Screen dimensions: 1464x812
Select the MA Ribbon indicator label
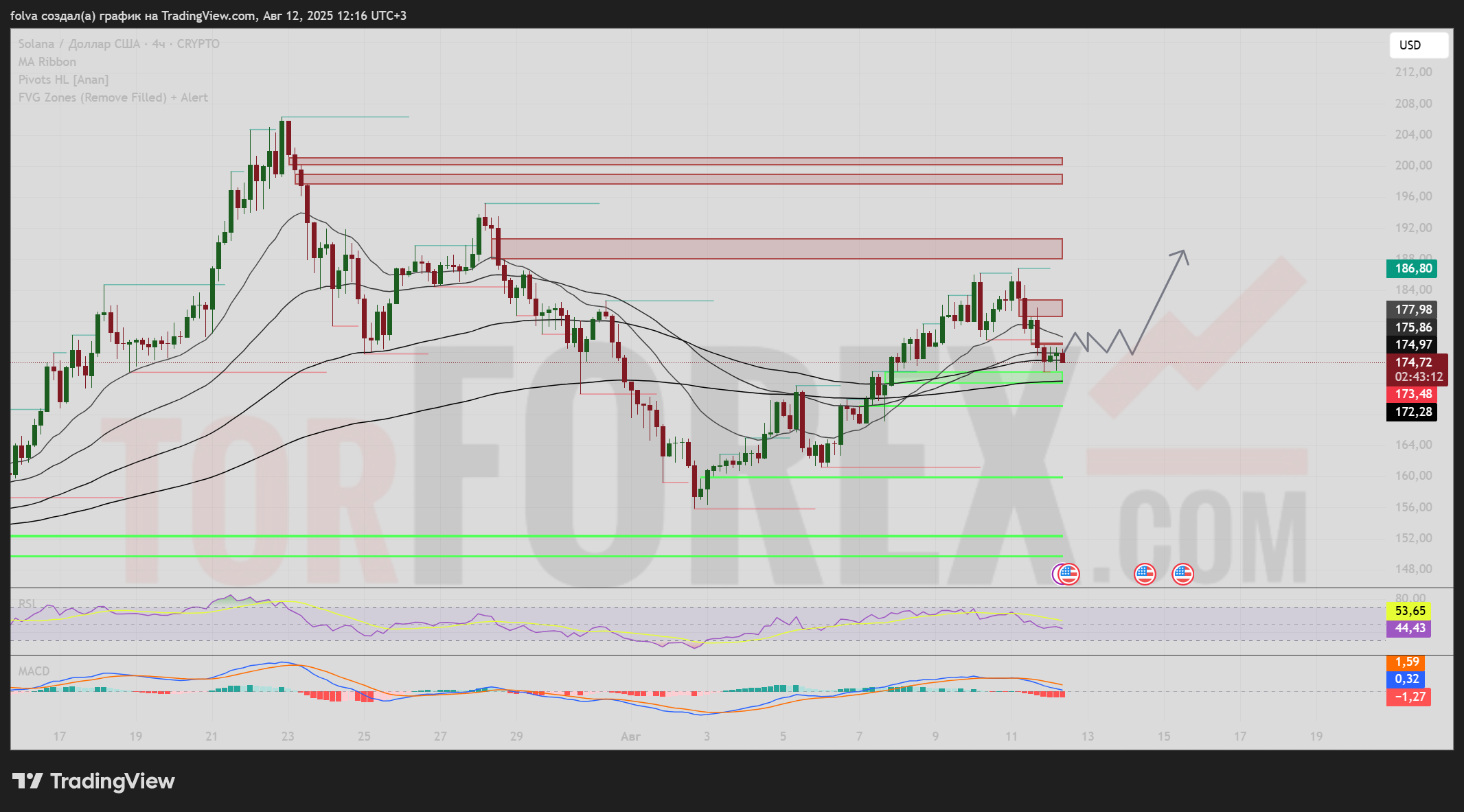47,62
